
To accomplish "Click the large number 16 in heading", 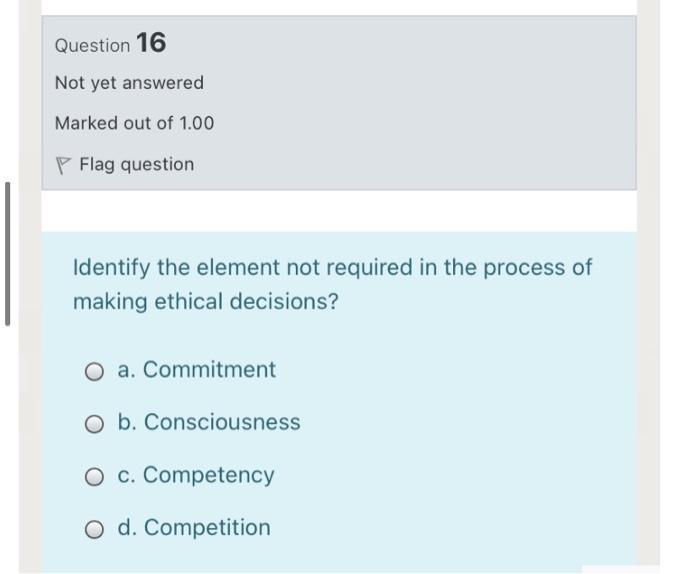I will pyautogui.click(x=151, y=43).
